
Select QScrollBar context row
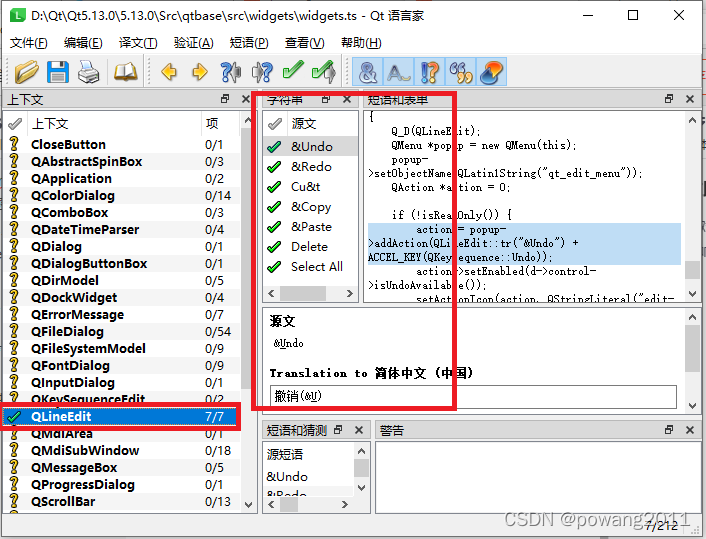122,502
